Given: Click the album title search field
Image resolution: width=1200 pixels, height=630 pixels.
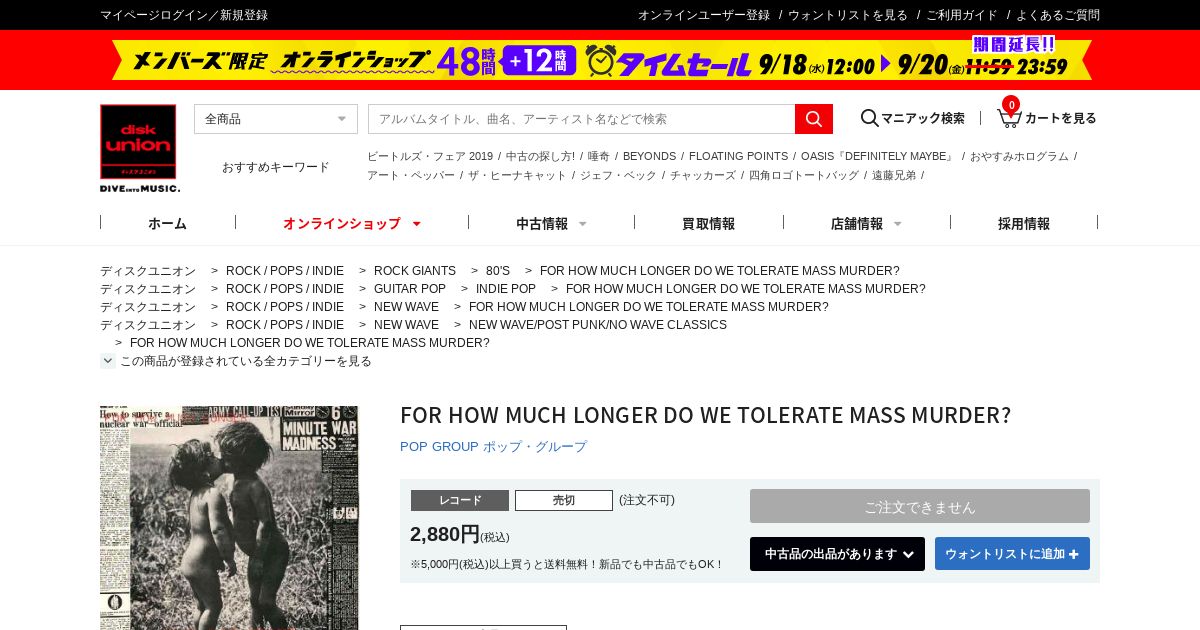Looking at the screenshot, I should [581, 119].
